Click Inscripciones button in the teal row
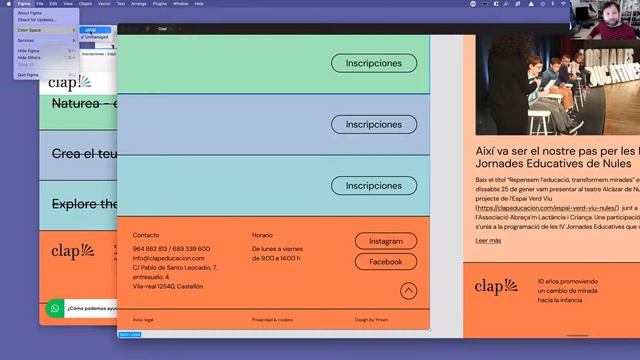The width and height of the screenshot is (640, 360). click(374, 186)
